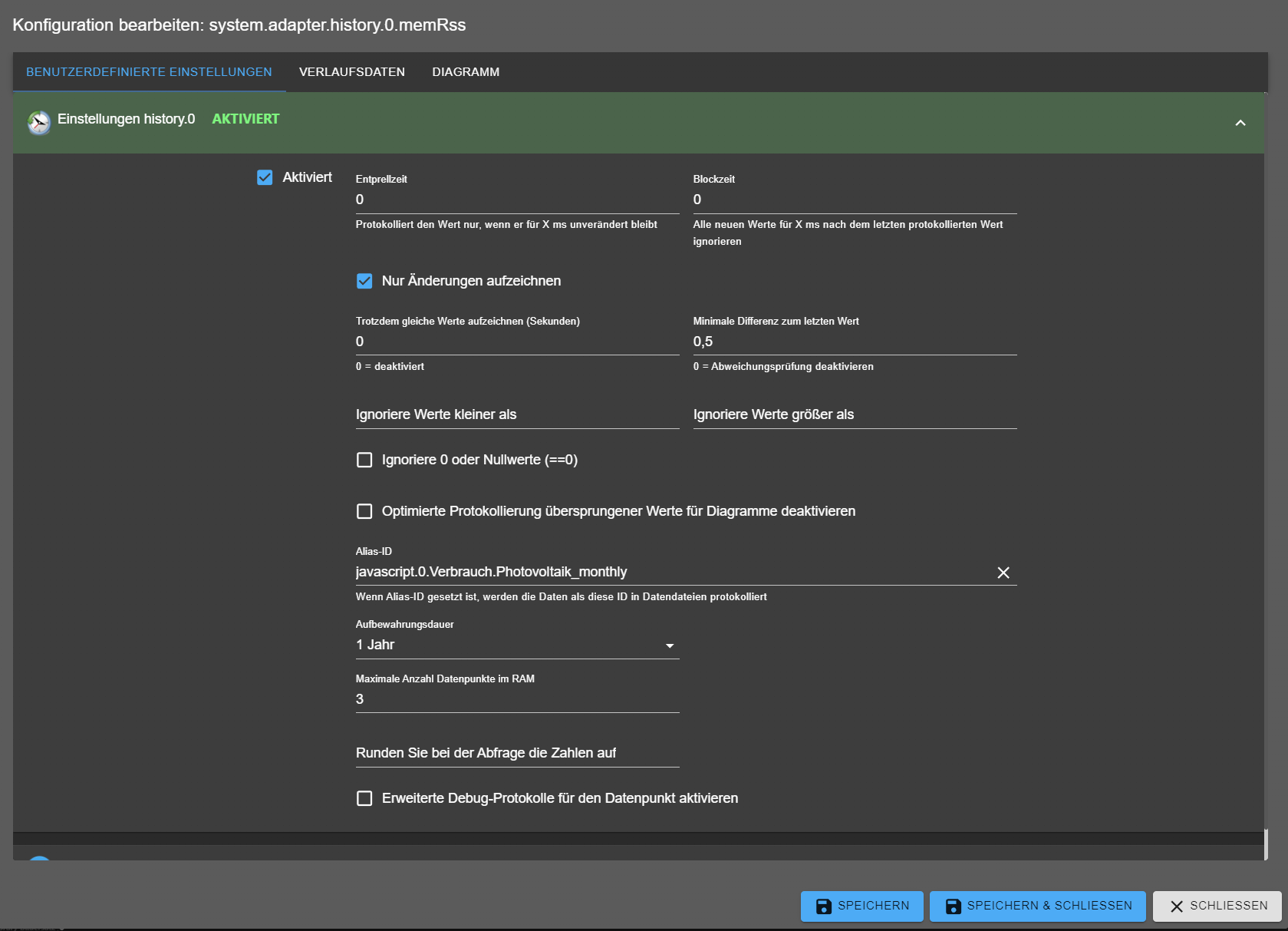Screen dimensions: 1288x931
Task: Check Optimierte Protokollierung deaktivieren option
Action: tap(364, 511)
